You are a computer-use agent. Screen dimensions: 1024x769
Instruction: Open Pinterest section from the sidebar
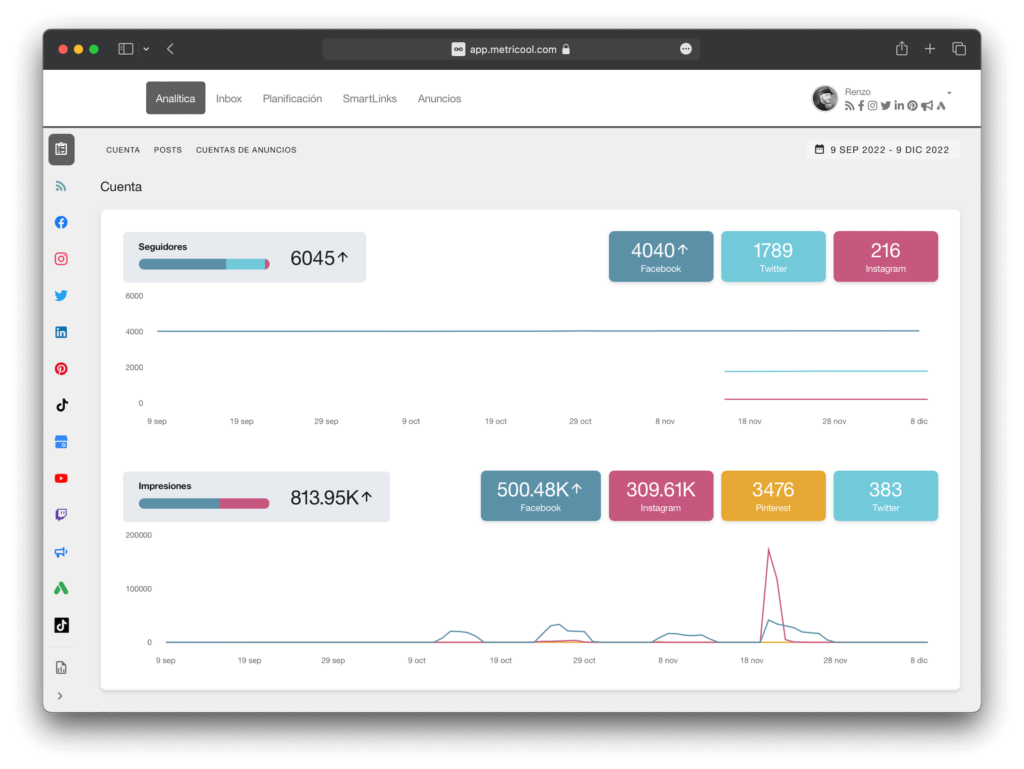pyautogui.click(x=61, y=369)
